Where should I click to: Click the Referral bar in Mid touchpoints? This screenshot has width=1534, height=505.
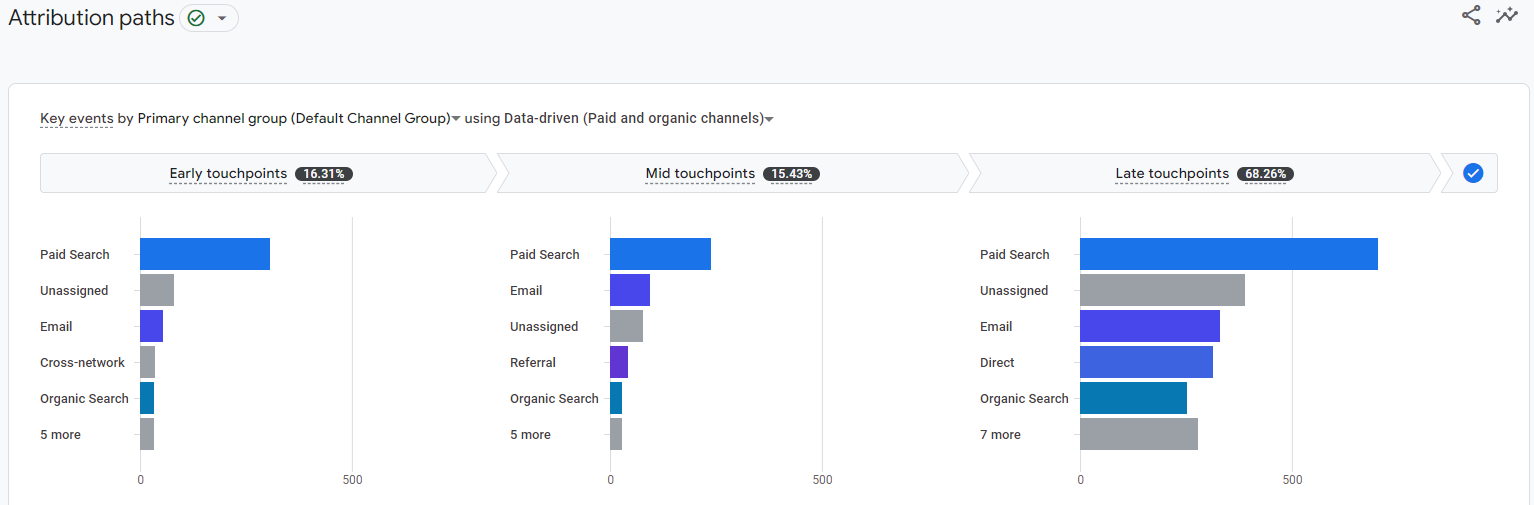tap(619, 362)
